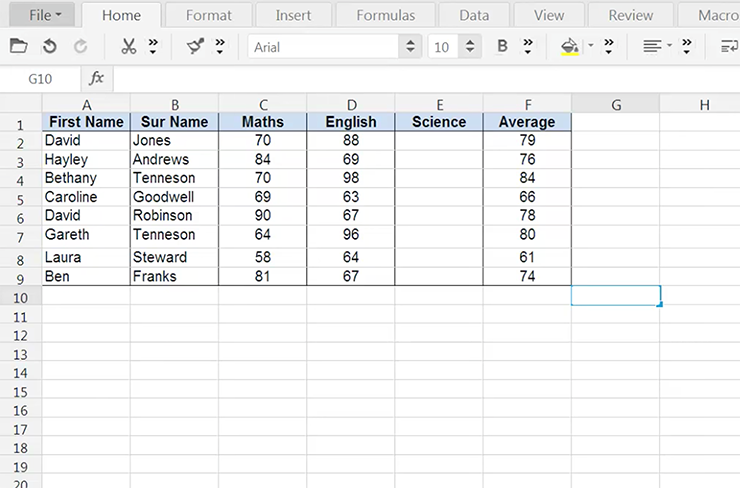This screenshot has height=488, width=740.
Task: Expand more options next to Cut
Action: tap(153, 47)
